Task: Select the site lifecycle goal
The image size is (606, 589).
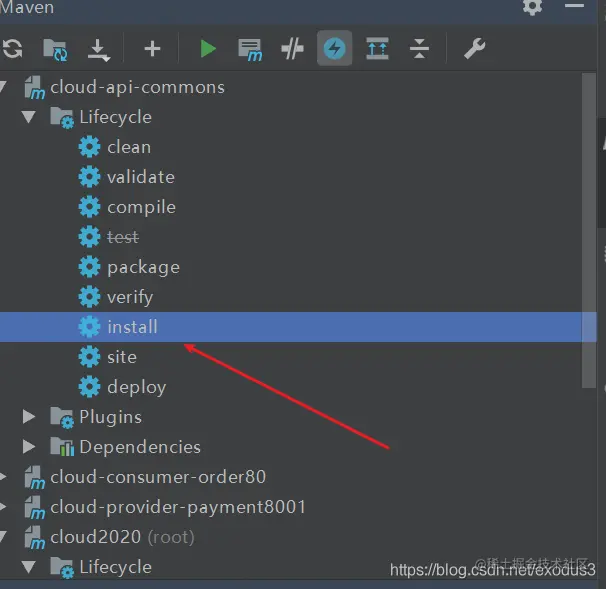Action: [x=122, y=357]
